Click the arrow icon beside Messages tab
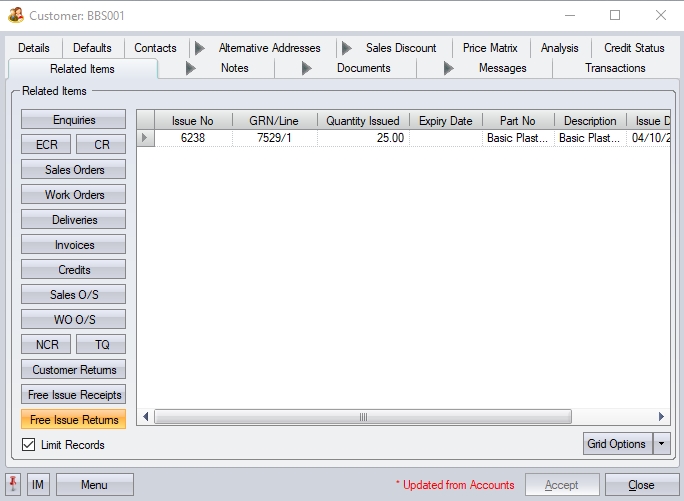This screenshot has width=684, height=501. click(x=448, y=68)
